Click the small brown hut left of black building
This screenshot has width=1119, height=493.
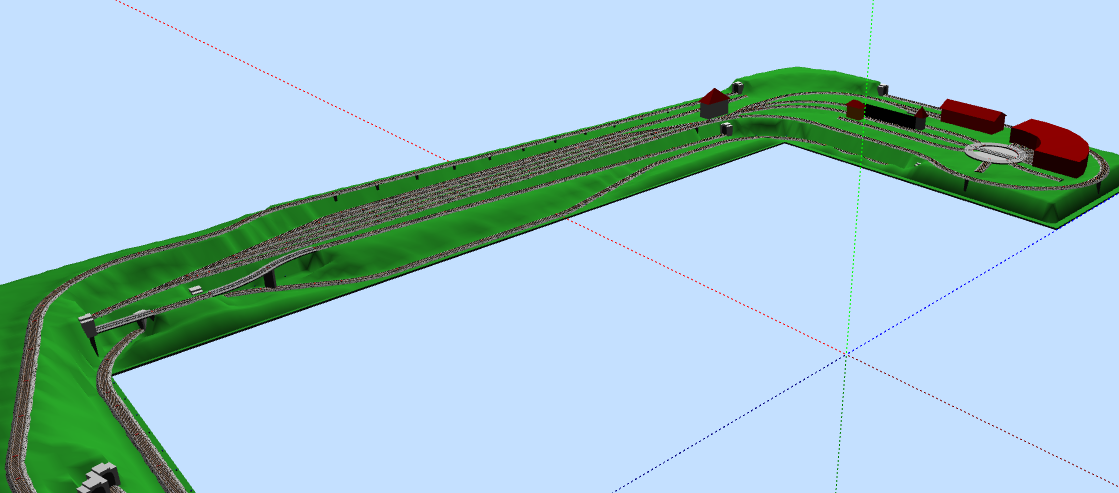coord(855,109)
